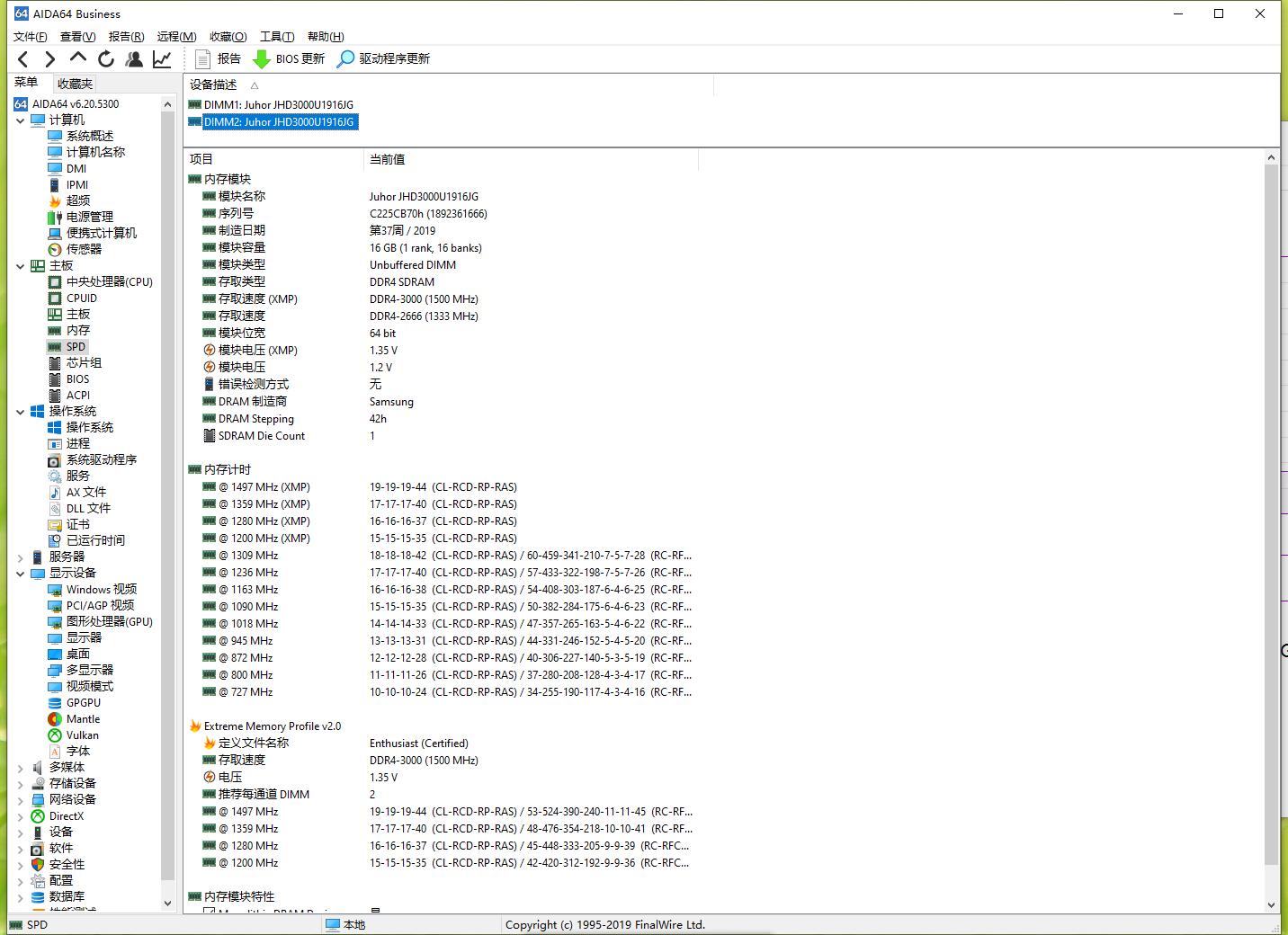Image resolution: width=1288 pixels, height=935 pixels.
Task: Collapse the 主板 tree node
Action: pyautogui.click(x=20, y=266)
